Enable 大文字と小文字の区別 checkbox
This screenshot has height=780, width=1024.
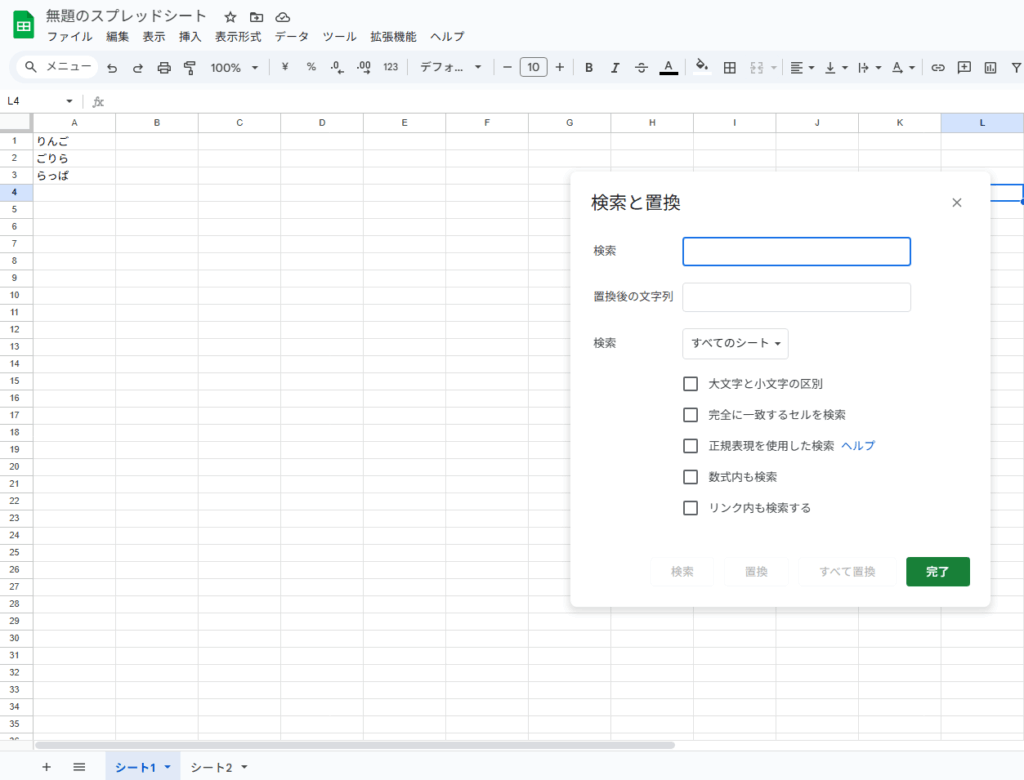(x=690, y=384)
